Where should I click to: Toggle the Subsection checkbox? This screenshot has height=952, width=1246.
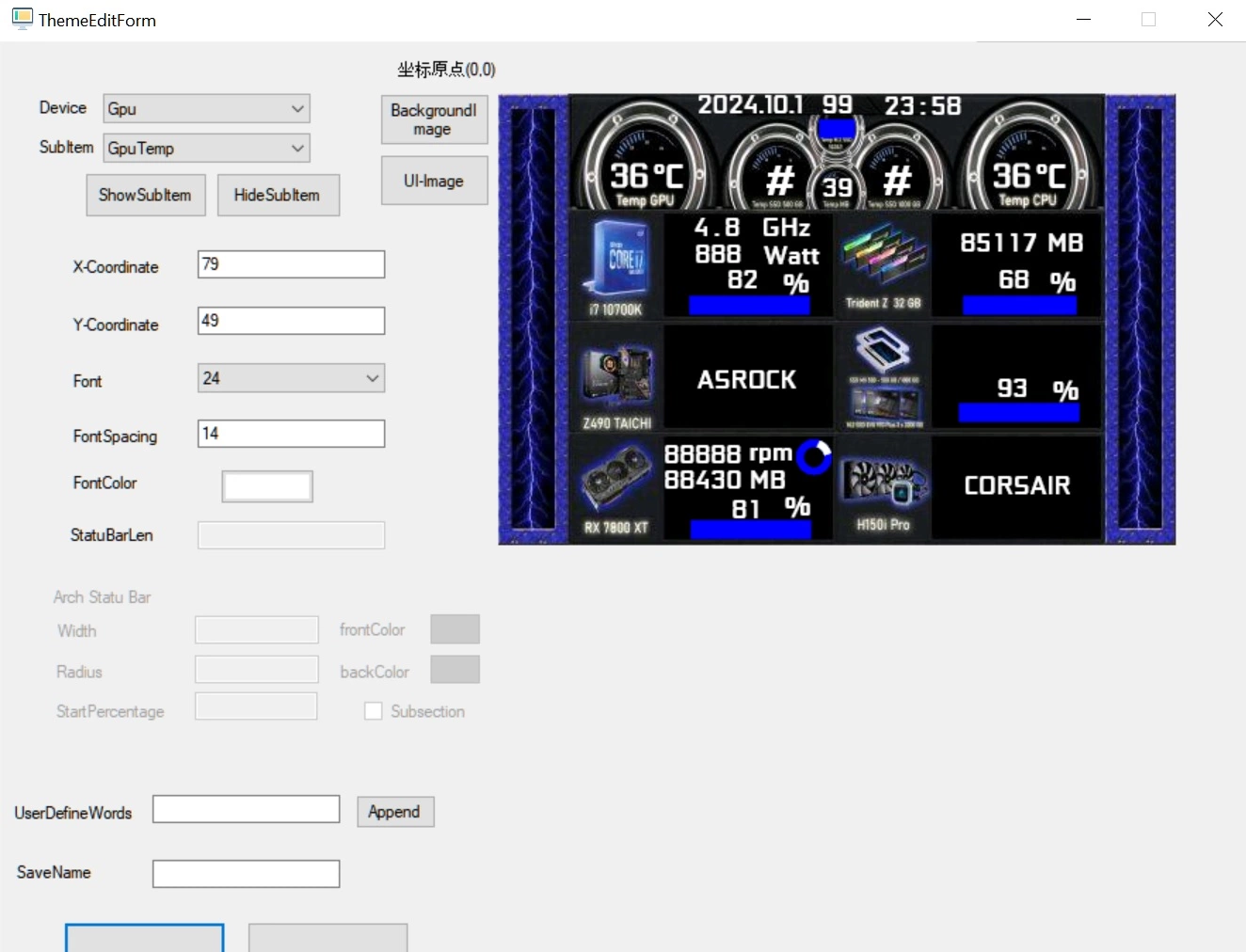374,711
